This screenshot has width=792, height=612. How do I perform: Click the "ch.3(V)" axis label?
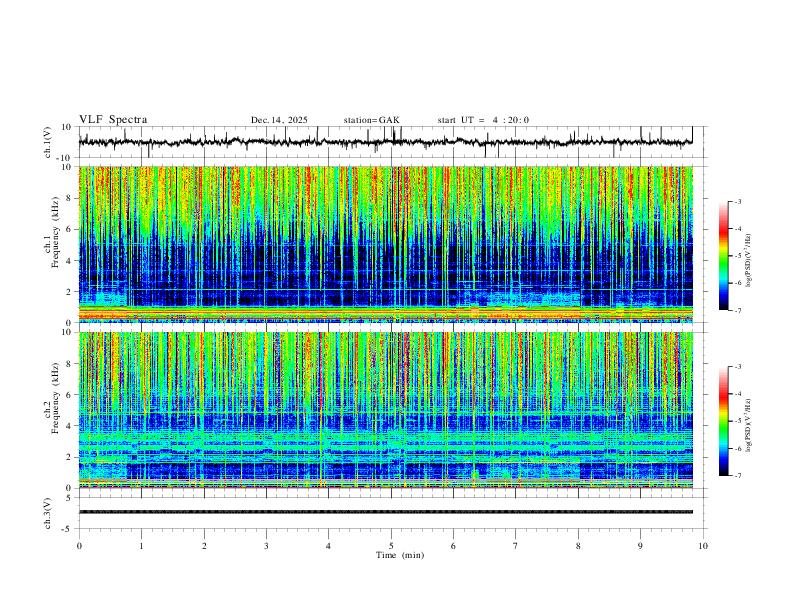point(48,513)
